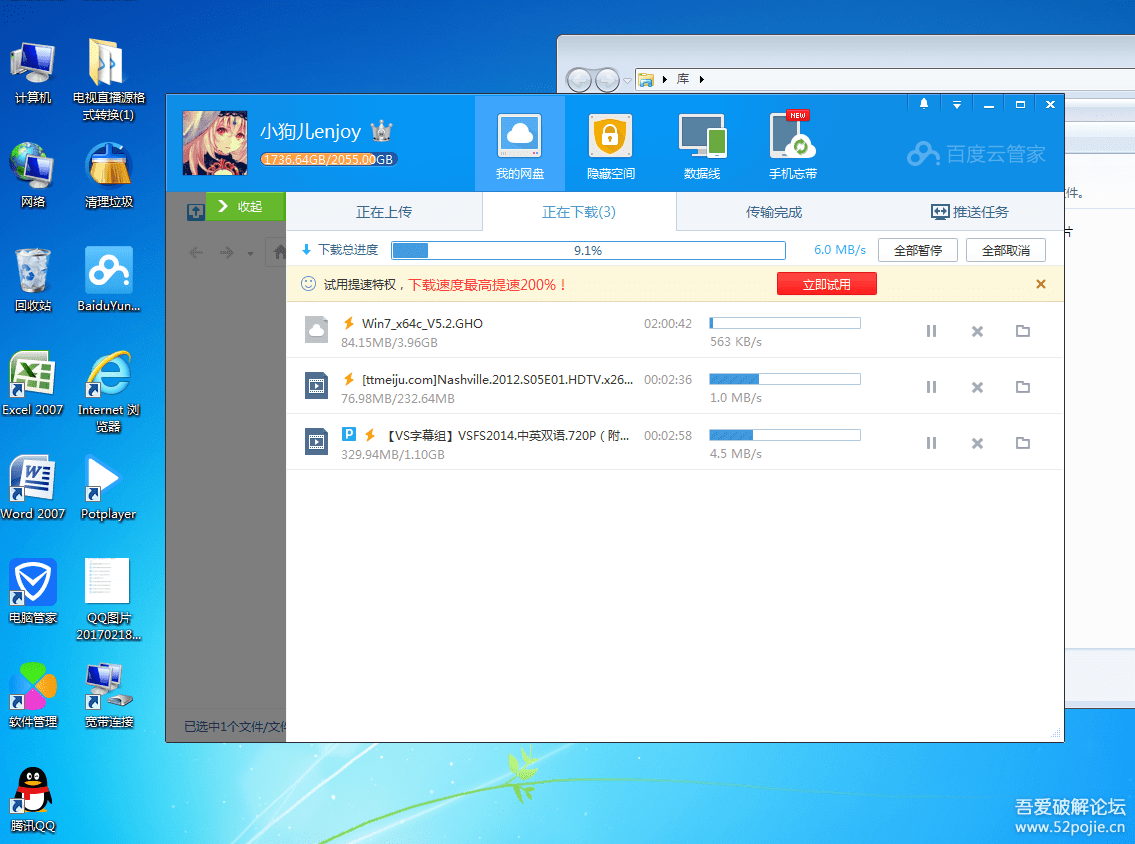Open 手机忘带 with the NEW badge
The width and height of the screenshot is (1135, 844).
point(793,145)
